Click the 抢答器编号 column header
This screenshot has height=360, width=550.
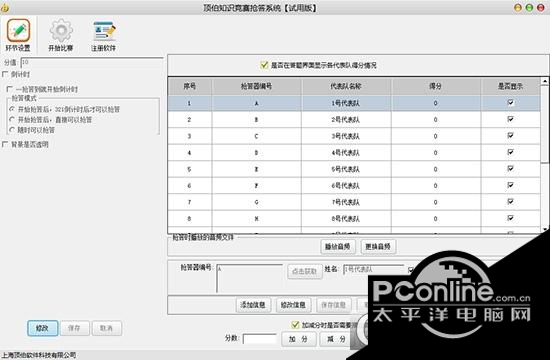(x=256, y=86)
